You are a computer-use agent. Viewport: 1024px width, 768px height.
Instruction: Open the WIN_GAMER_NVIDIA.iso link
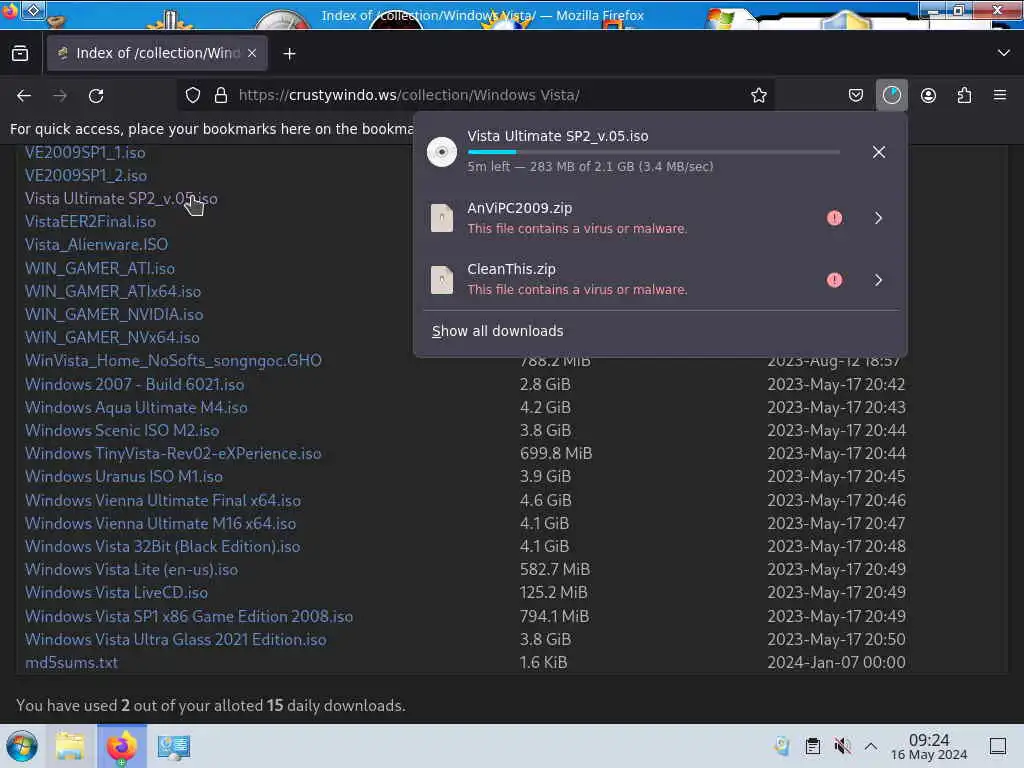tap(114, 314)
